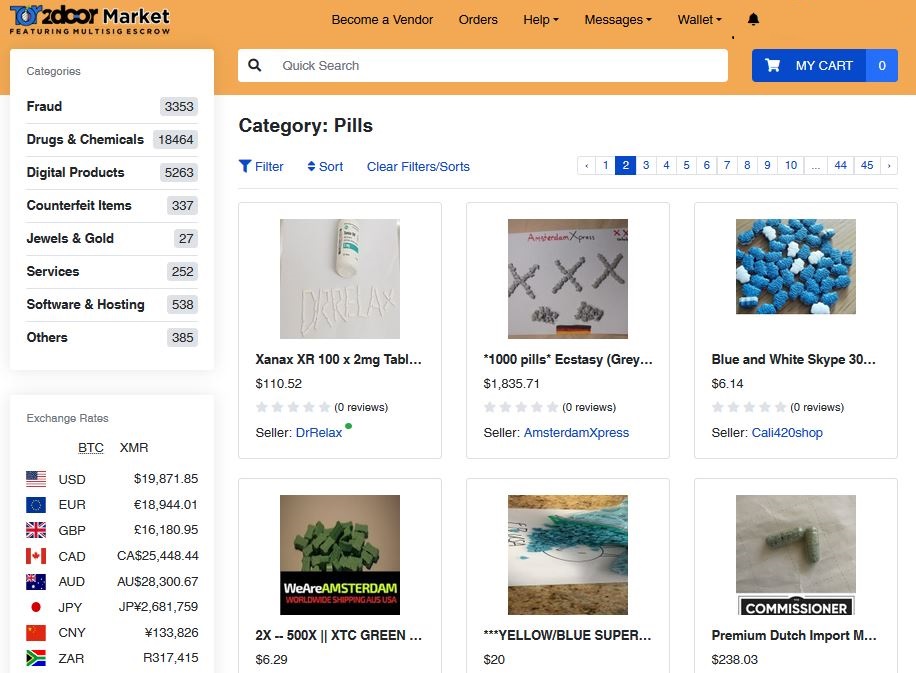Viewport: 916px width, 673px height.
Task: Expand the Help menu
Action: pos(540,19)
